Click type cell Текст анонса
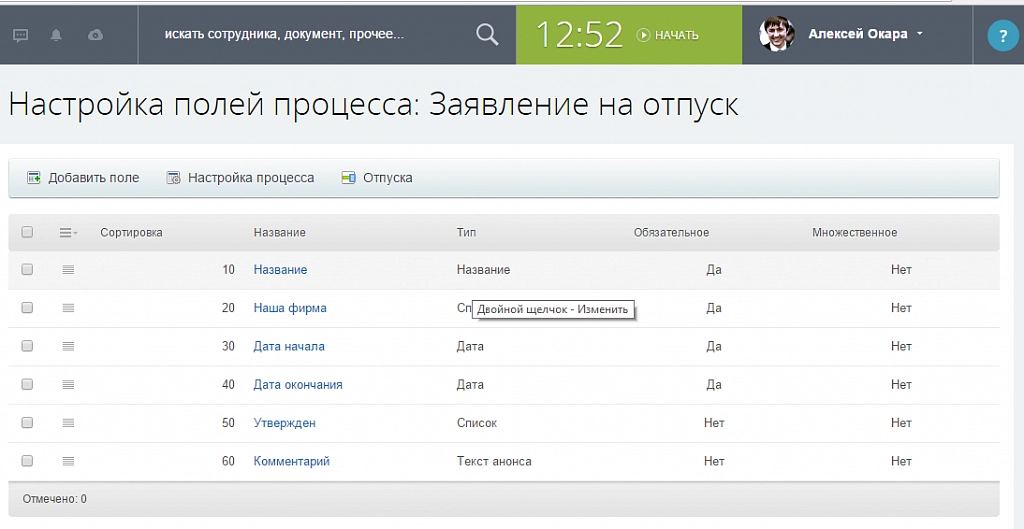 click(x=494, y=461)
